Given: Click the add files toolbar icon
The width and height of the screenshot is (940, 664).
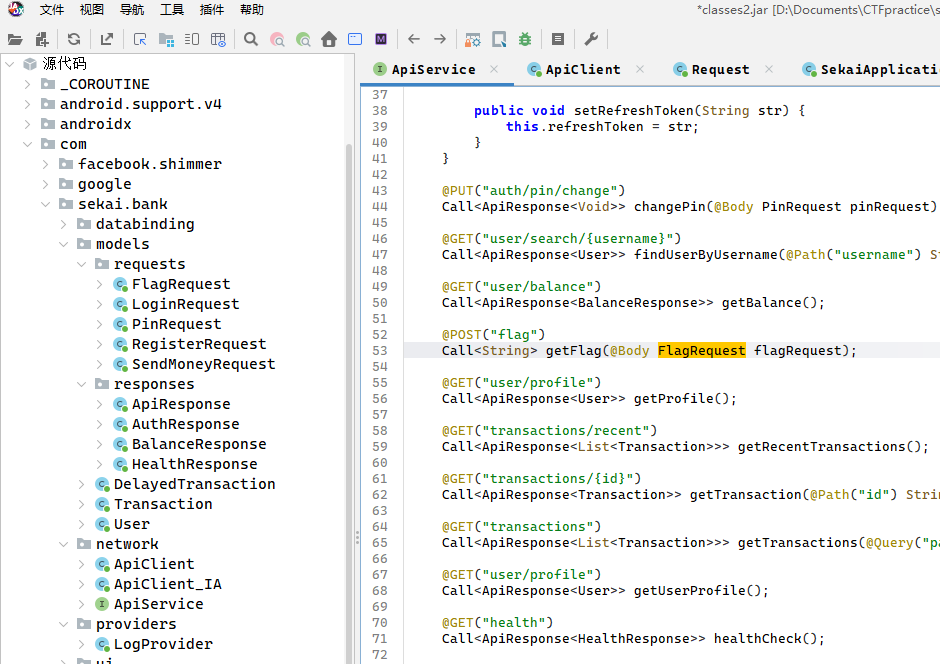Looking at the screenshot, I should tap(42, 40).
